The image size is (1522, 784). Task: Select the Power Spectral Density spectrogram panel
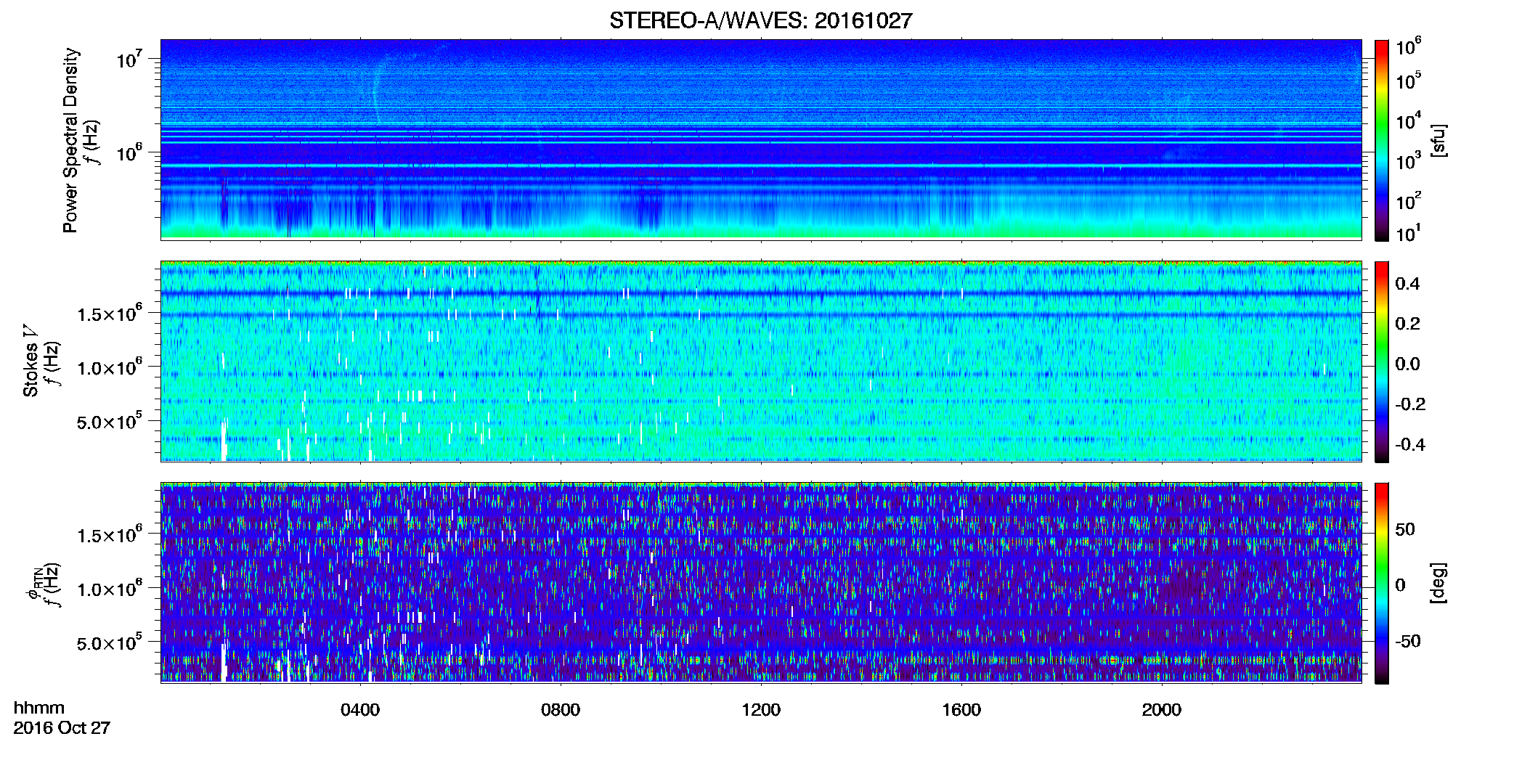[761, 139]
